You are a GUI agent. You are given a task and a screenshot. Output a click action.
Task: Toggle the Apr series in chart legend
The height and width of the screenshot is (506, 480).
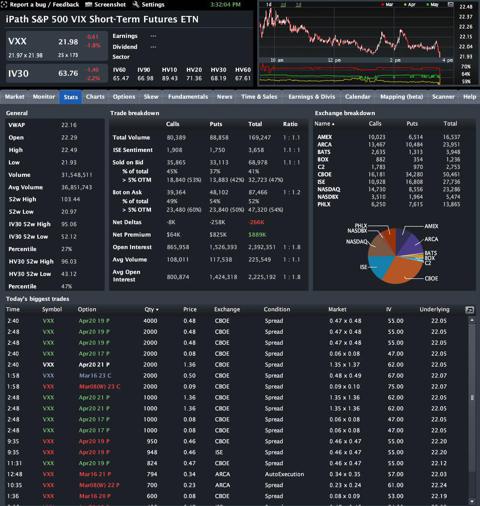410,5
